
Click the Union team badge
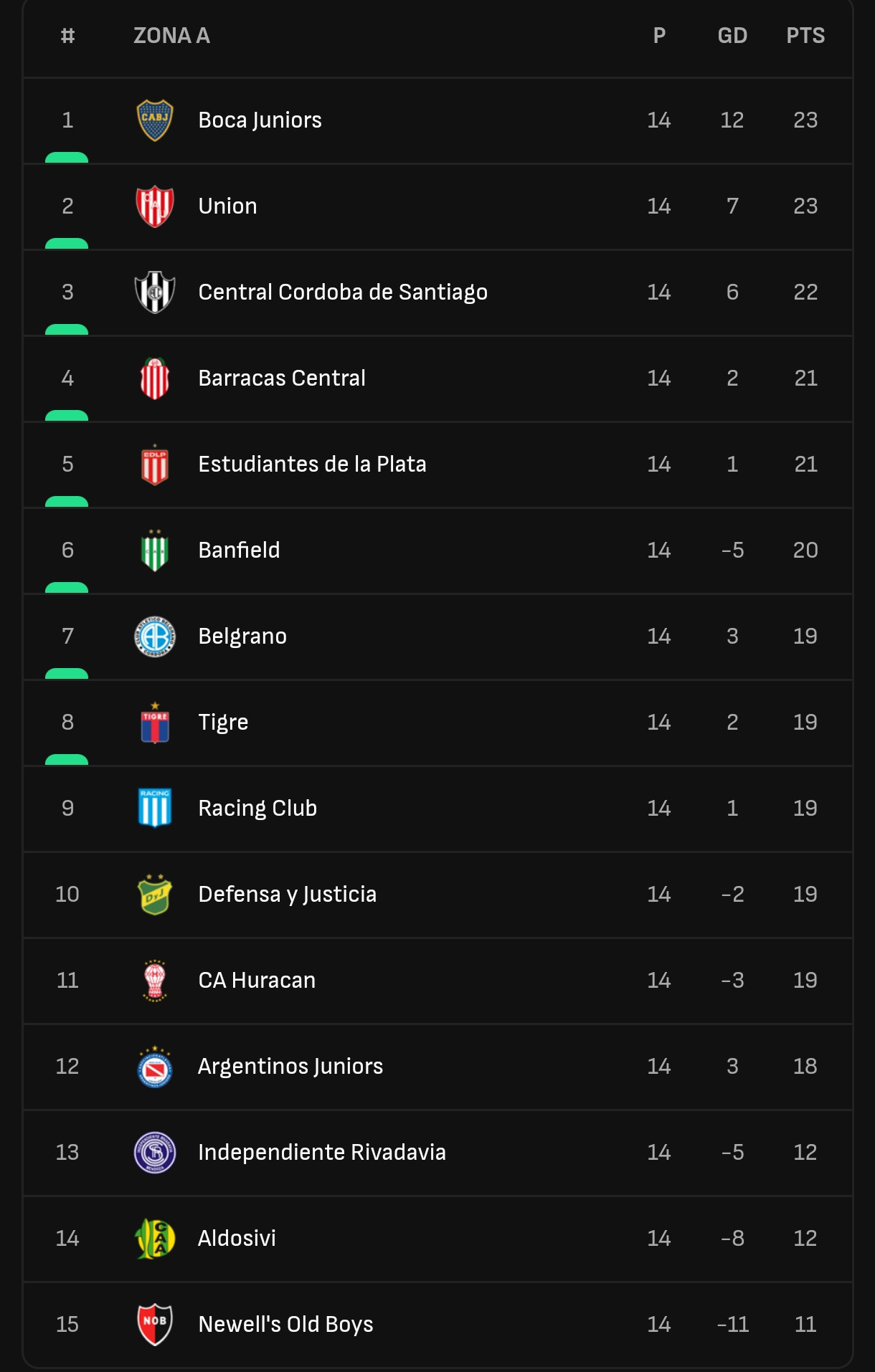click(x=155, y=206)
